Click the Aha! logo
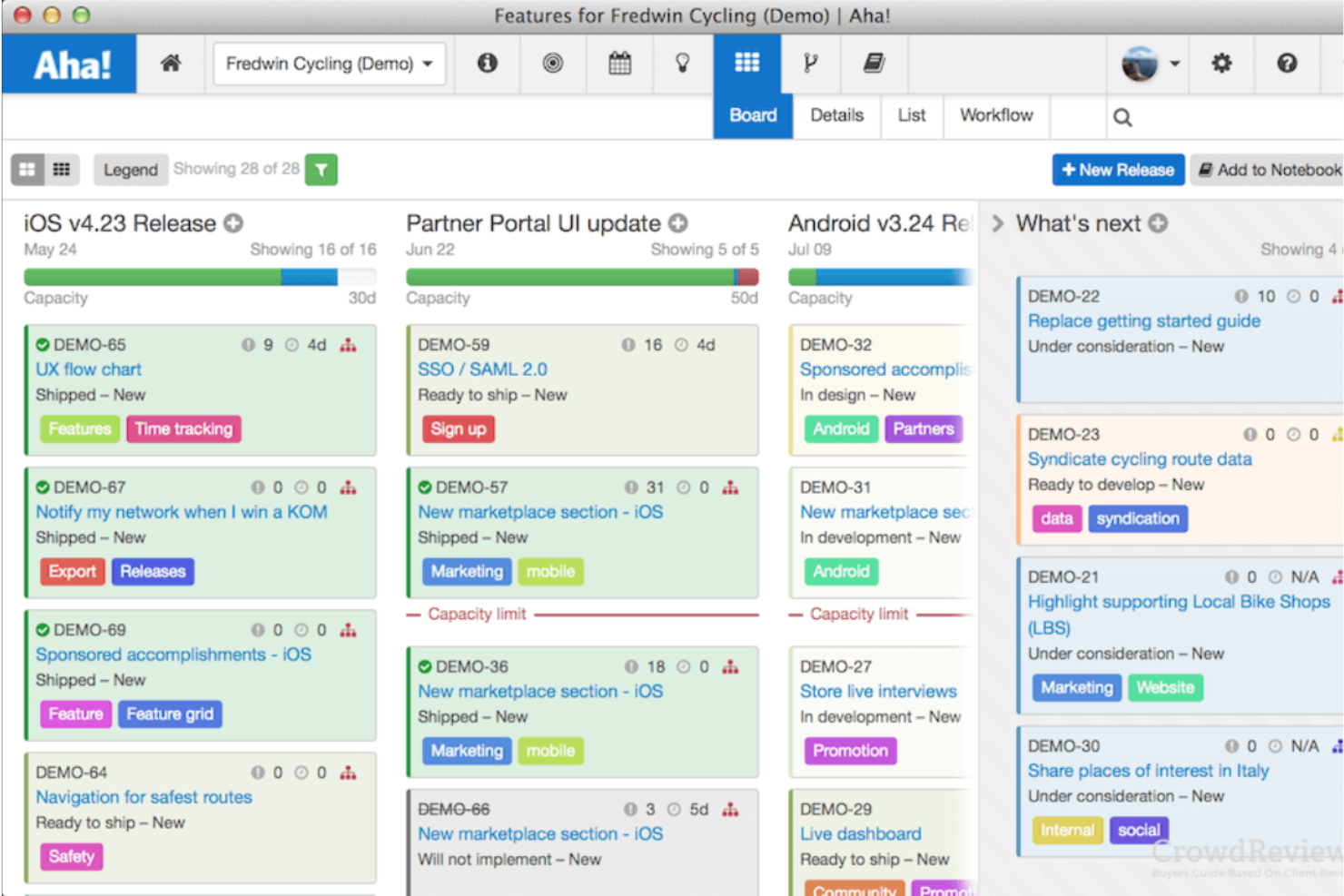The width and height of the screenshot is (1344, 896). 70,64
